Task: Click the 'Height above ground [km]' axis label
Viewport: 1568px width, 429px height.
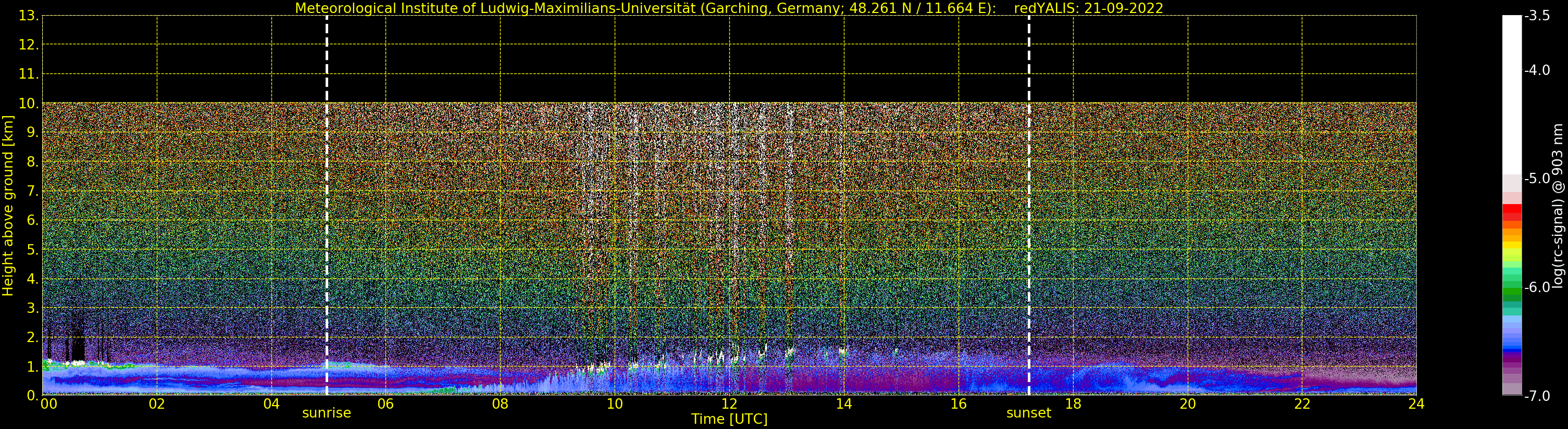Action: click(x=8, y=206)
